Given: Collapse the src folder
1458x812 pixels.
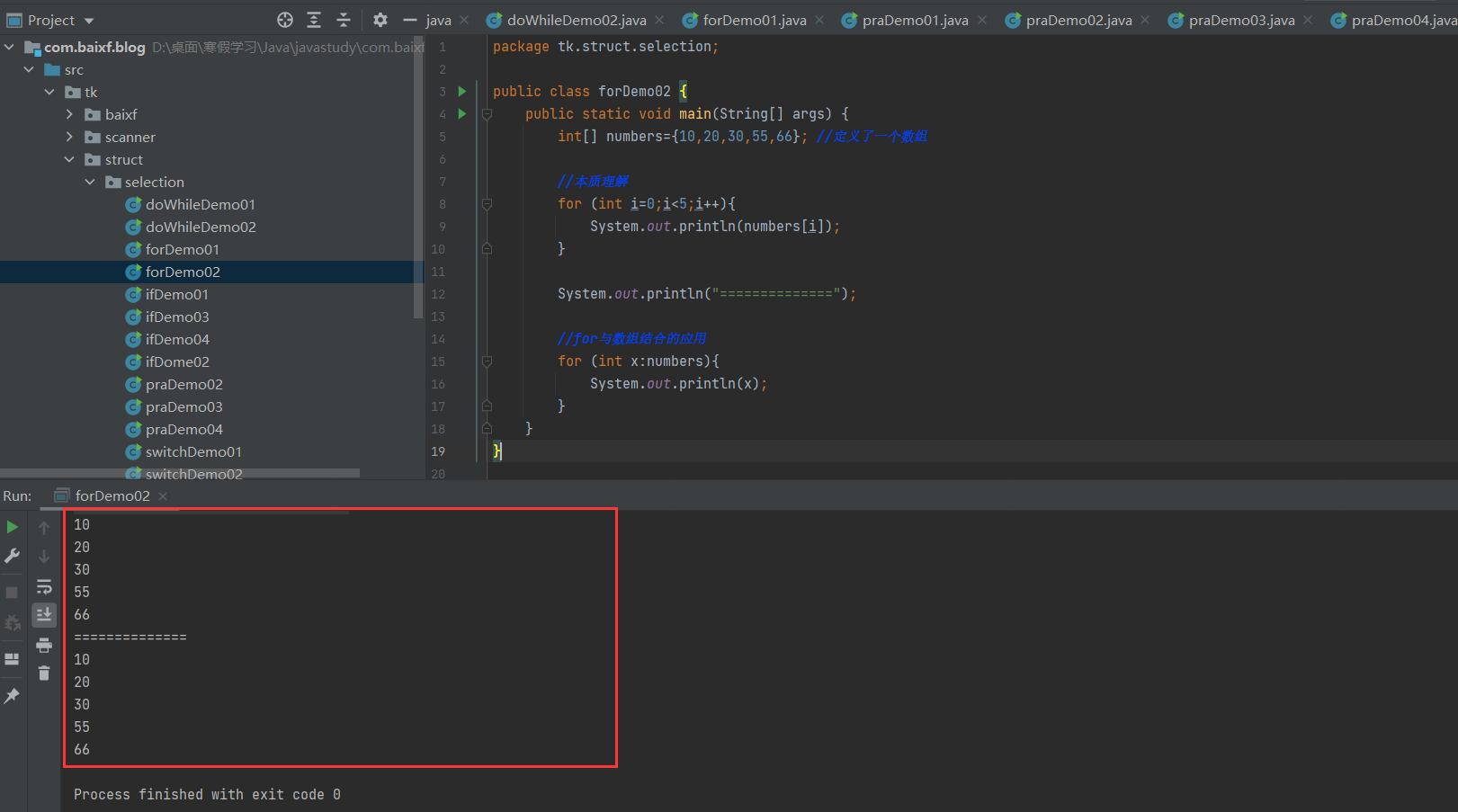Looking at the screenshot, I should tap(30, 69).
